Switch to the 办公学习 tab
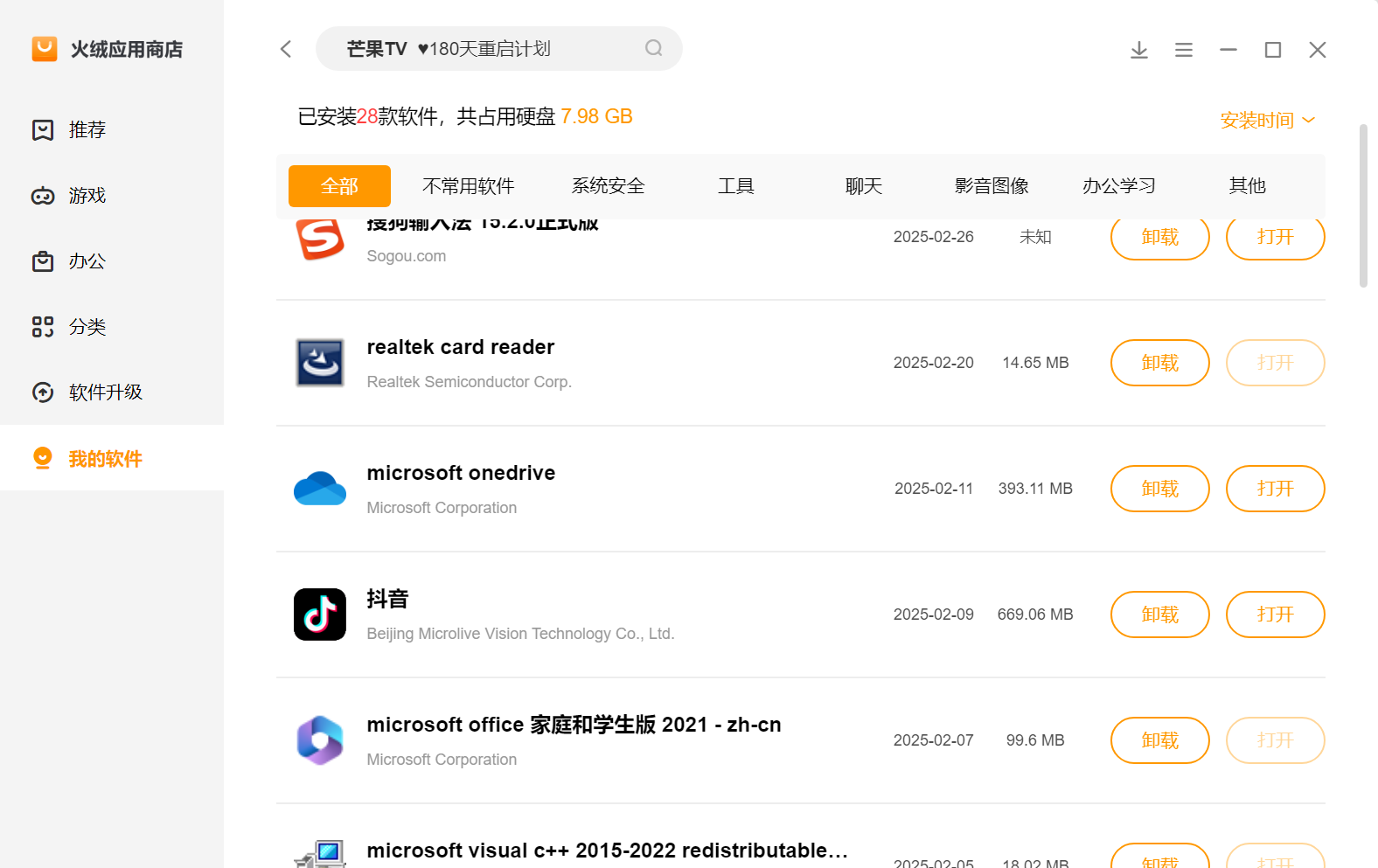The image size is (1378, 868). (x=1119, y=186)
